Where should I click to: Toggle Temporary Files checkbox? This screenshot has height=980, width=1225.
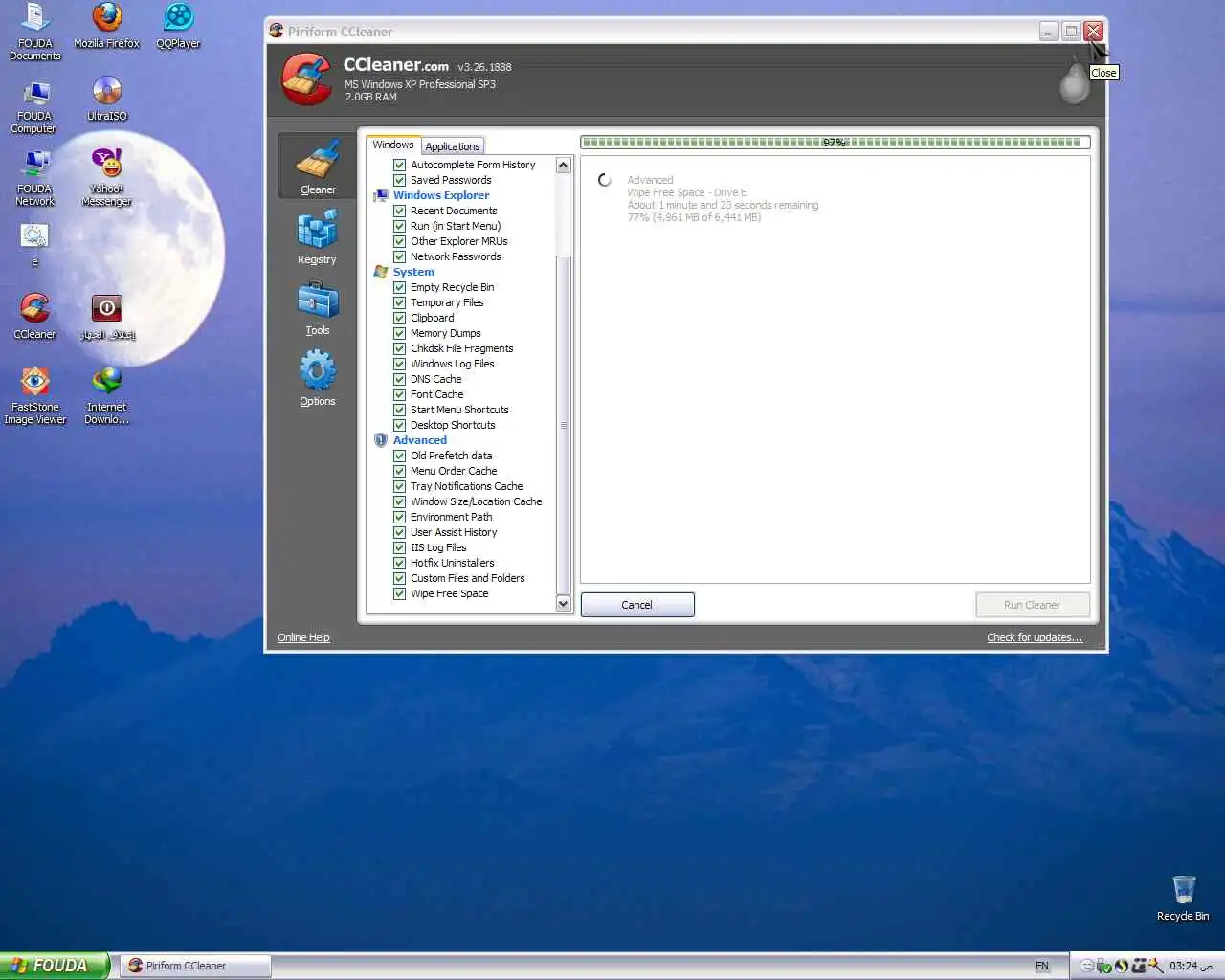pos(400,302)
